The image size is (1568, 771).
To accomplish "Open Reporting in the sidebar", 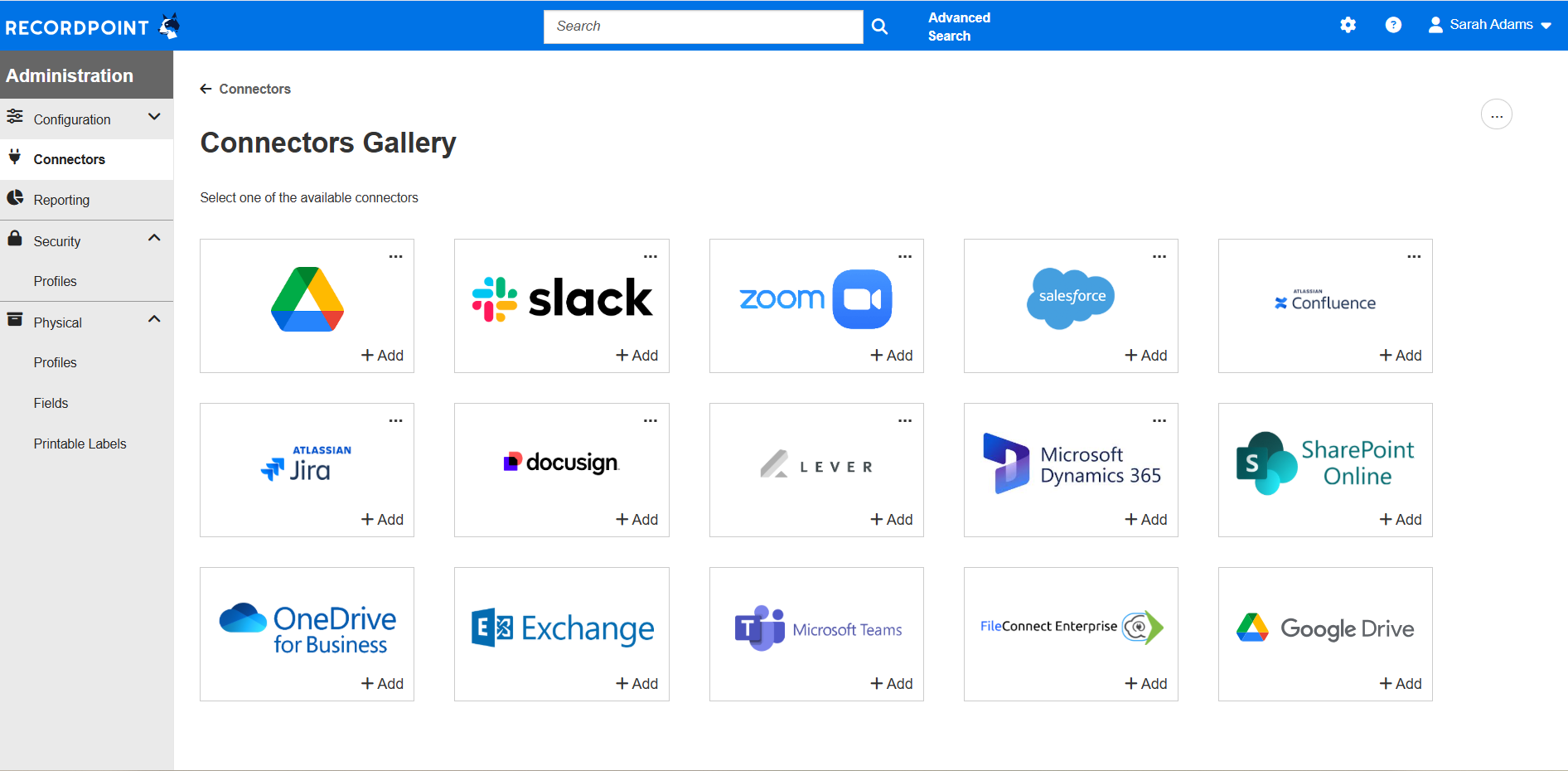I will tap(86, 200).
